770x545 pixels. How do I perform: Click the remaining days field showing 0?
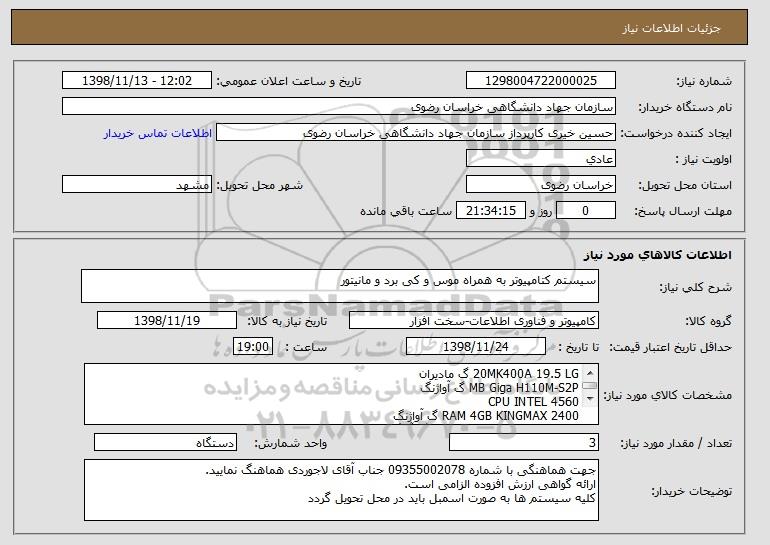click(586, 211)
